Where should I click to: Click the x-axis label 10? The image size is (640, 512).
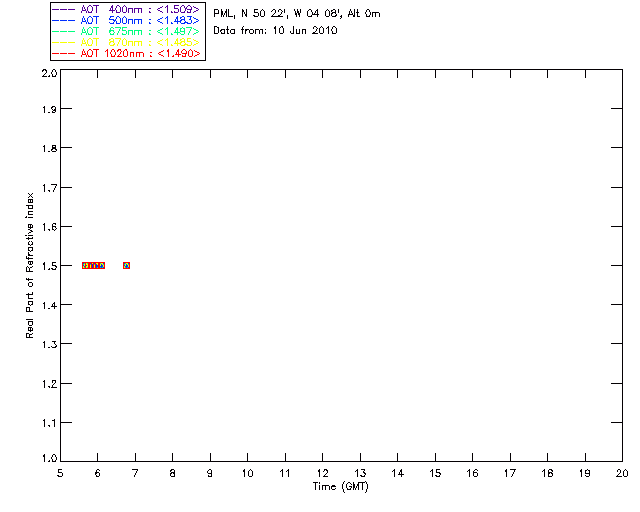click(247, 473)
